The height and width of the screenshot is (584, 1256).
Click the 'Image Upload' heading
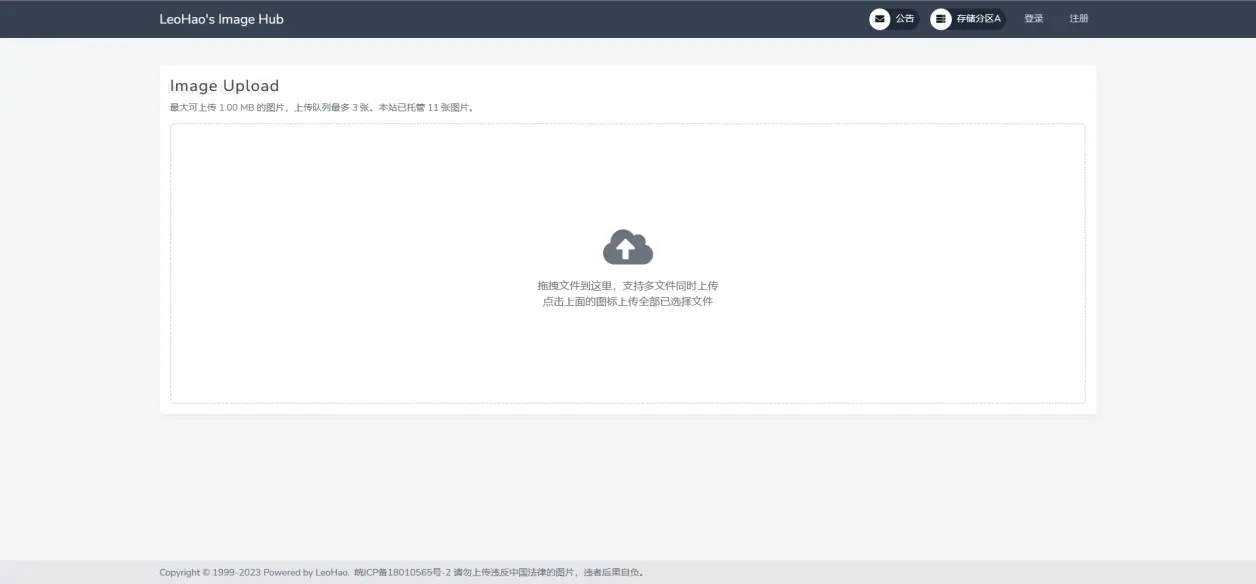225,86
